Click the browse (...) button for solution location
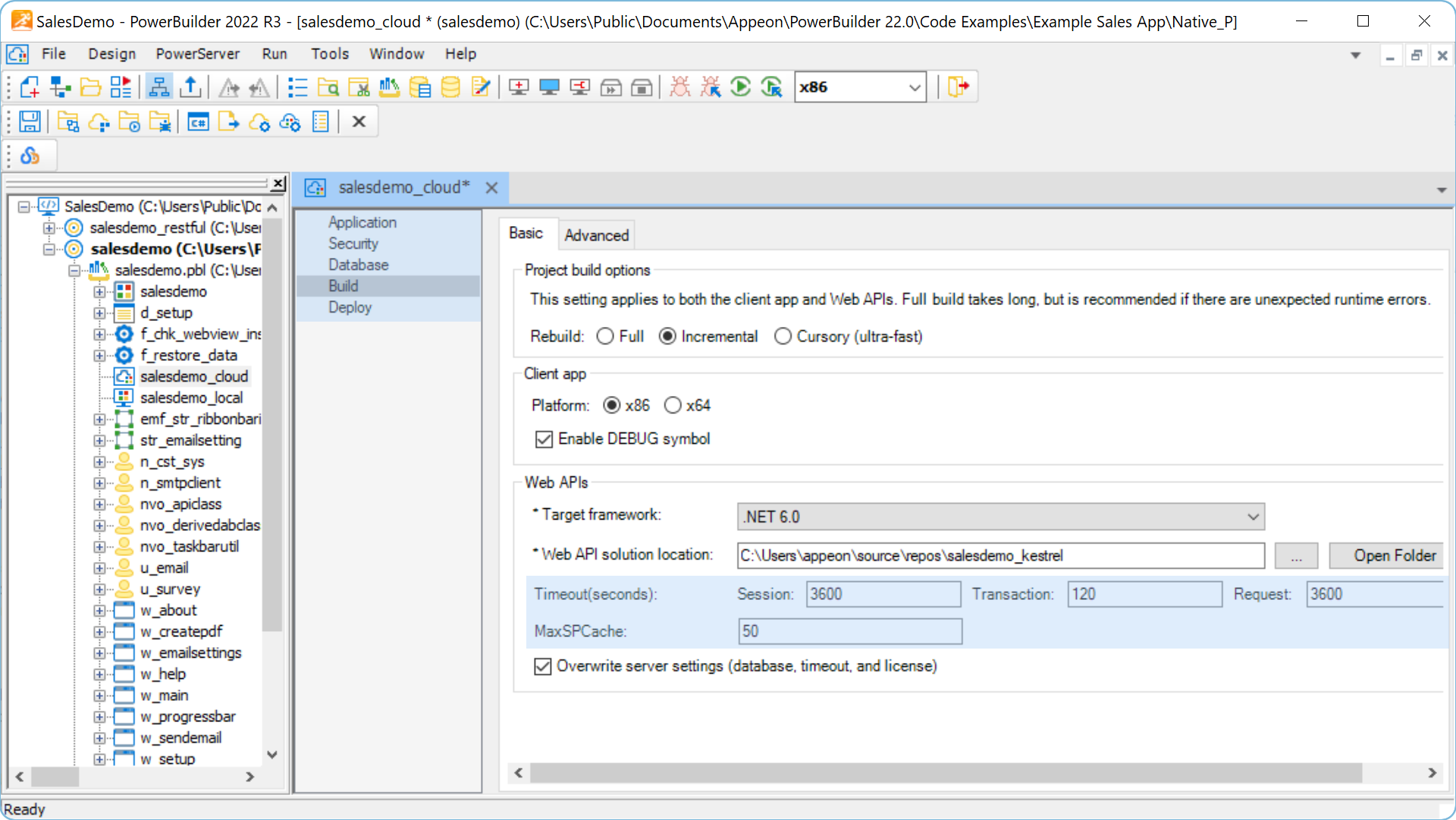Screen dimensions: 1456x820 tap(1296, 555)
